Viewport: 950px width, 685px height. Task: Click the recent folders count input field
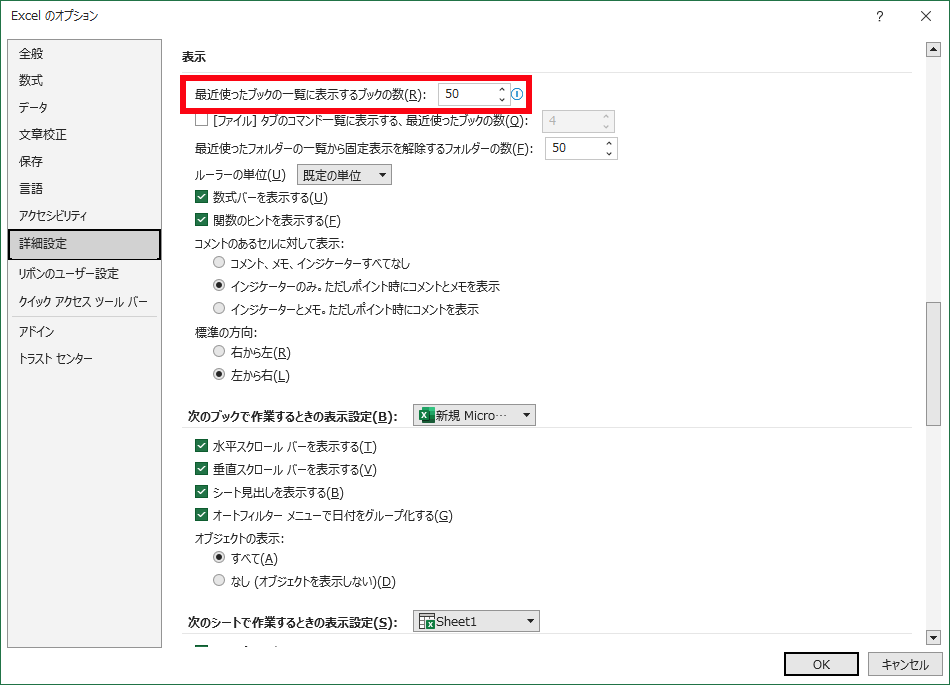575,148
